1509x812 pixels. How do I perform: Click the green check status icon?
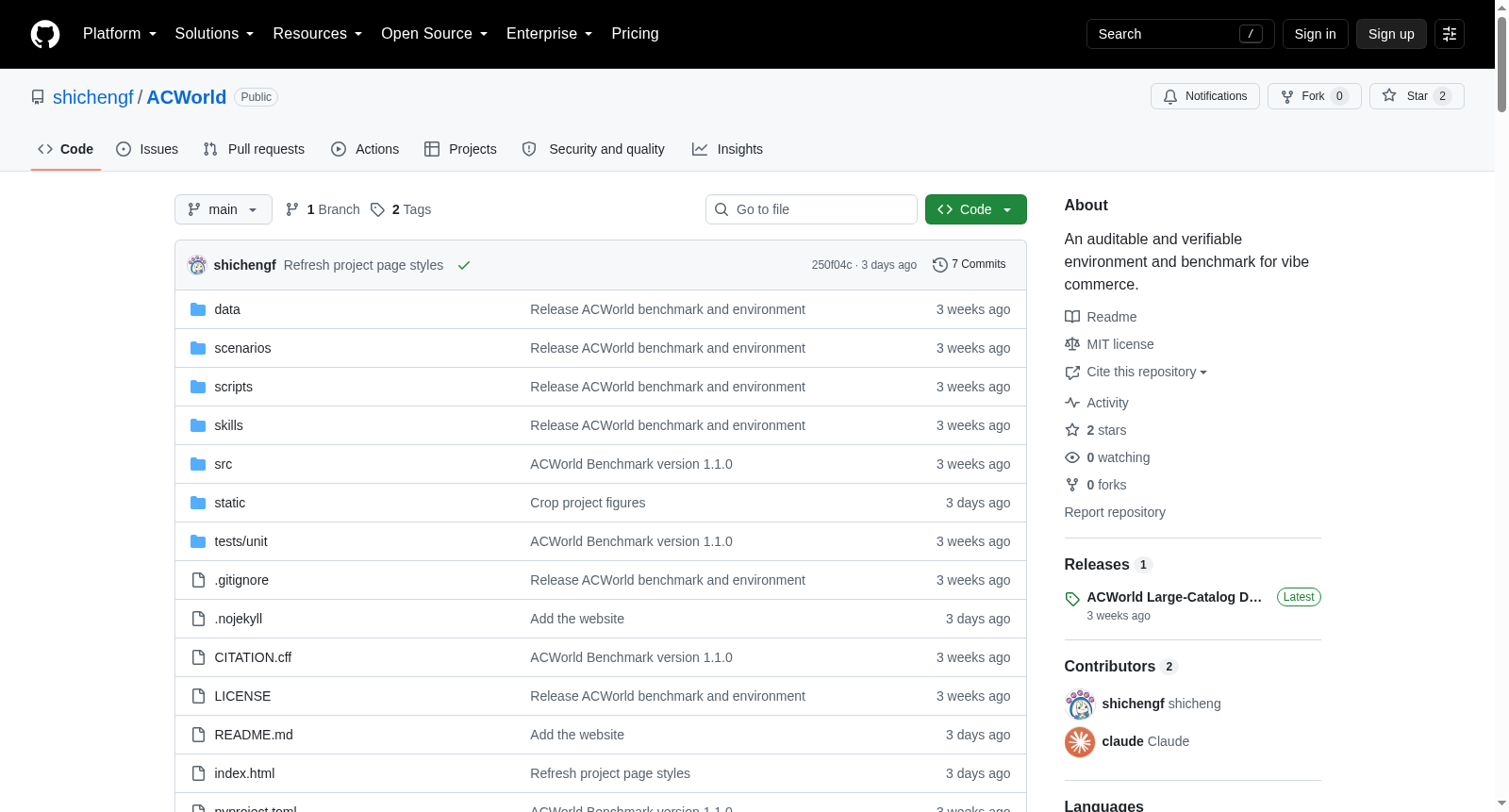point(464,265)
